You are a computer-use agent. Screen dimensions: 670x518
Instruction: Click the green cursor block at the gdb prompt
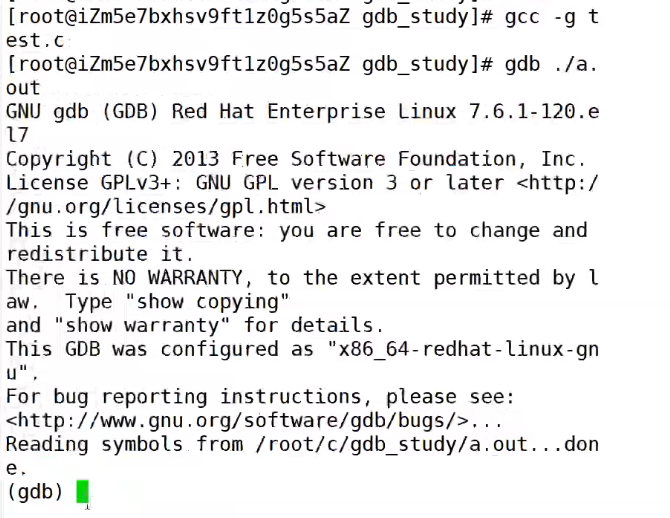point(83,492)
